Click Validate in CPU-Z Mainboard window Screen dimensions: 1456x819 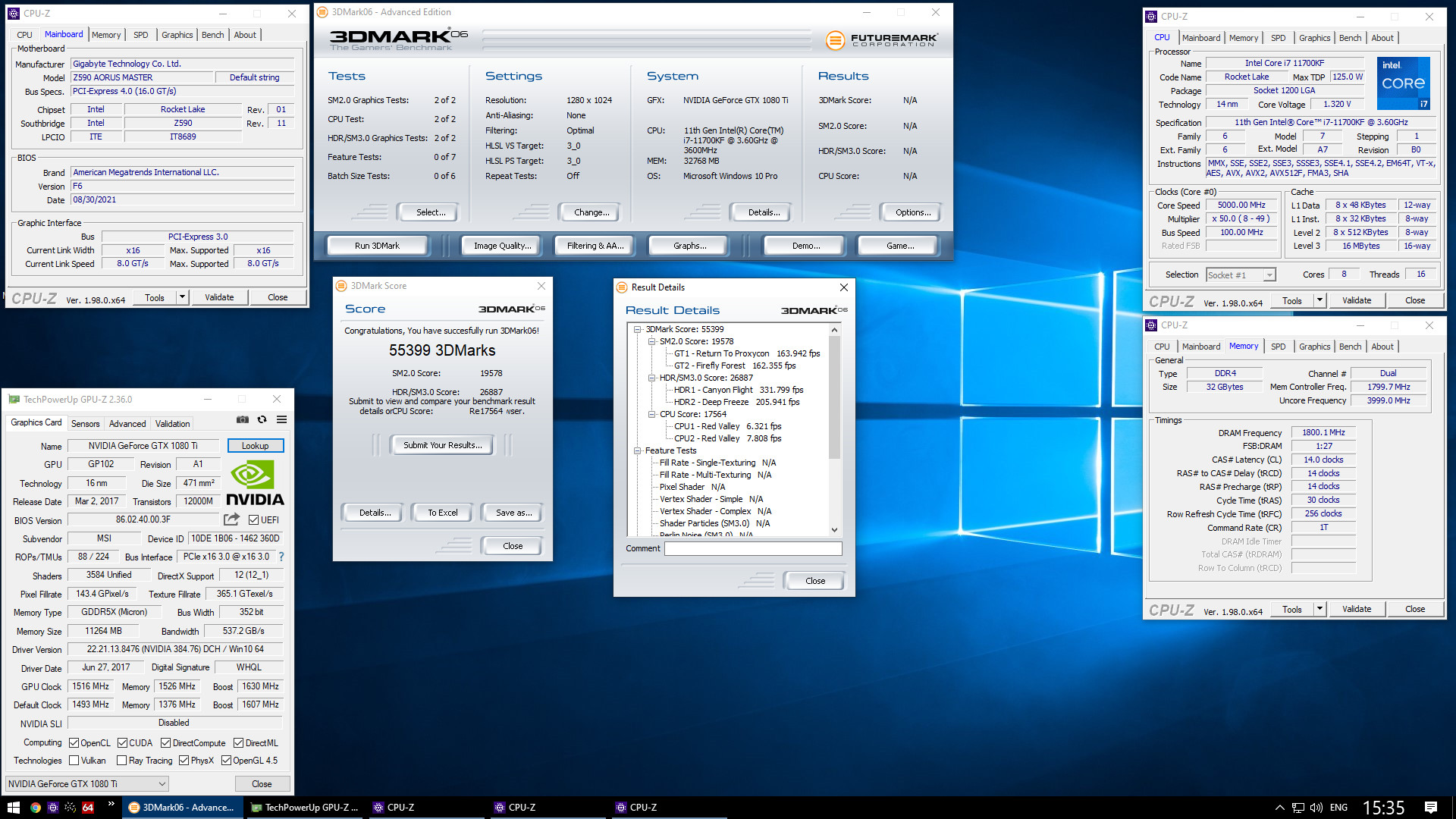click(219, 297)
